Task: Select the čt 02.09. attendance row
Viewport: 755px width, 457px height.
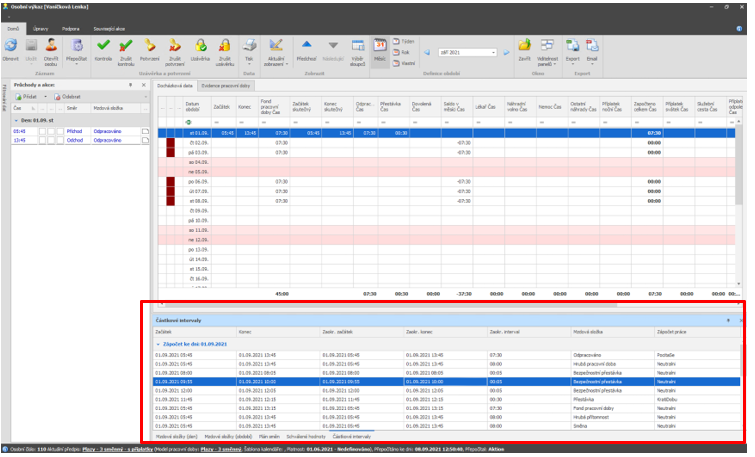Action: [x=446, y=143]
